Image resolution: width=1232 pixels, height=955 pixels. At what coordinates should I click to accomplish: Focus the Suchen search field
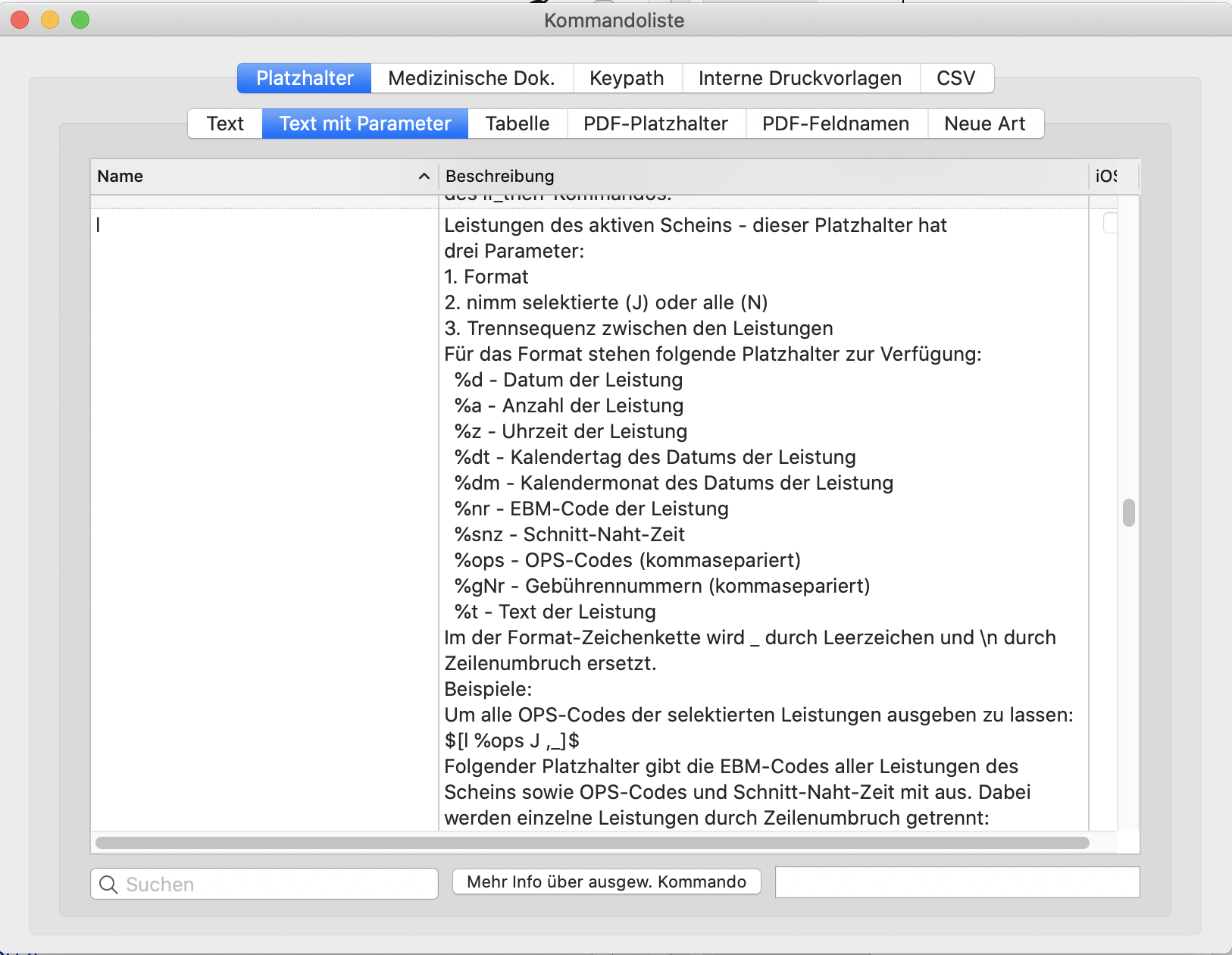pyautogui.click(x=264, y=884)
